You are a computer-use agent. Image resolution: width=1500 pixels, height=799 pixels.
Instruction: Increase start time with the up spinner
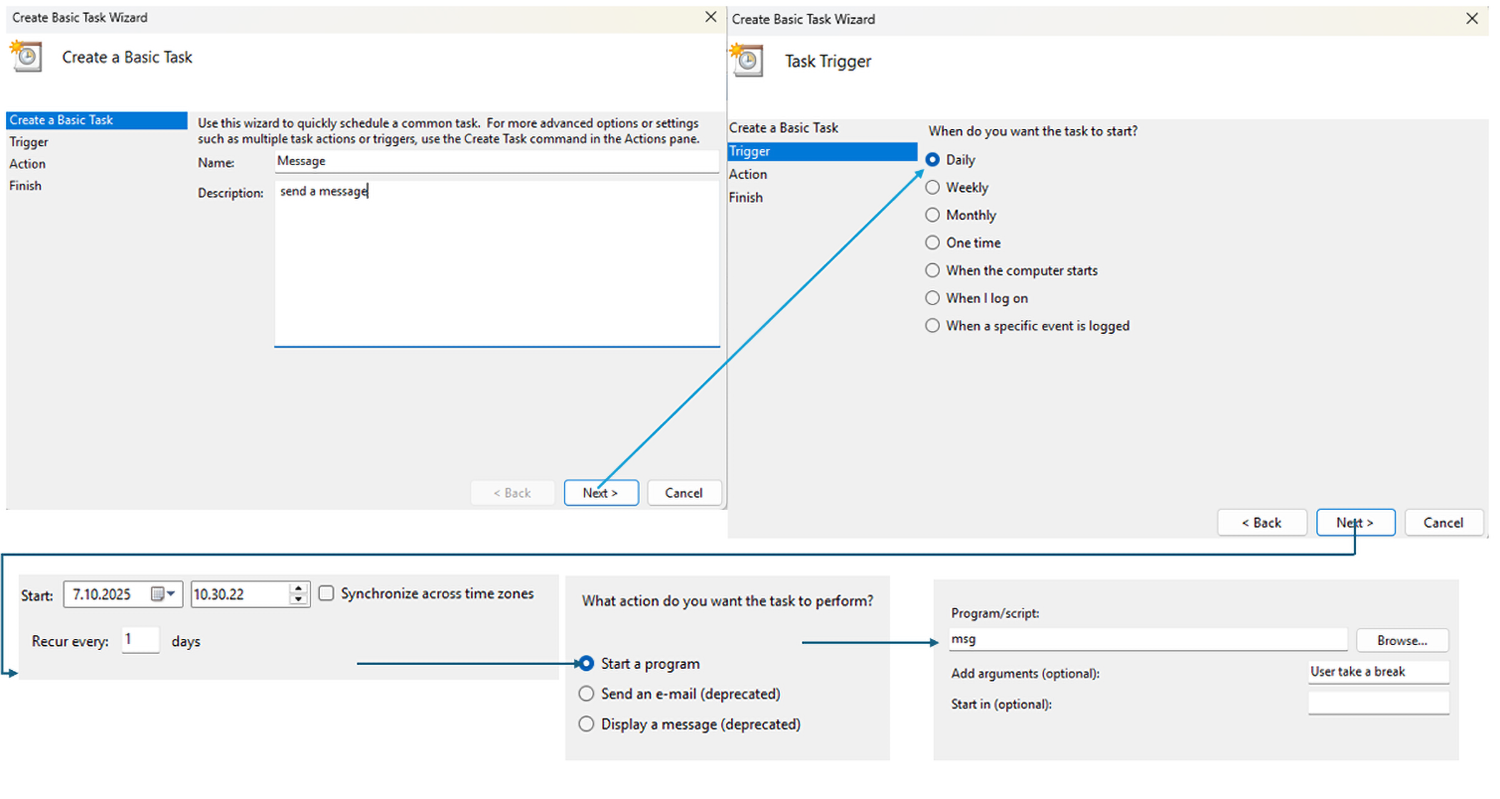[298, 588]
